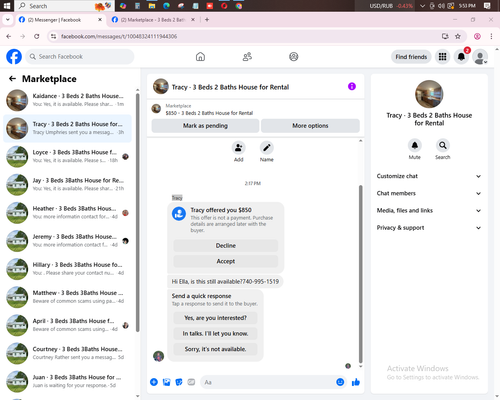Choose a sticker from the composer
The width and height of the screenshot is (500, 400).
(x=179, y=382)
